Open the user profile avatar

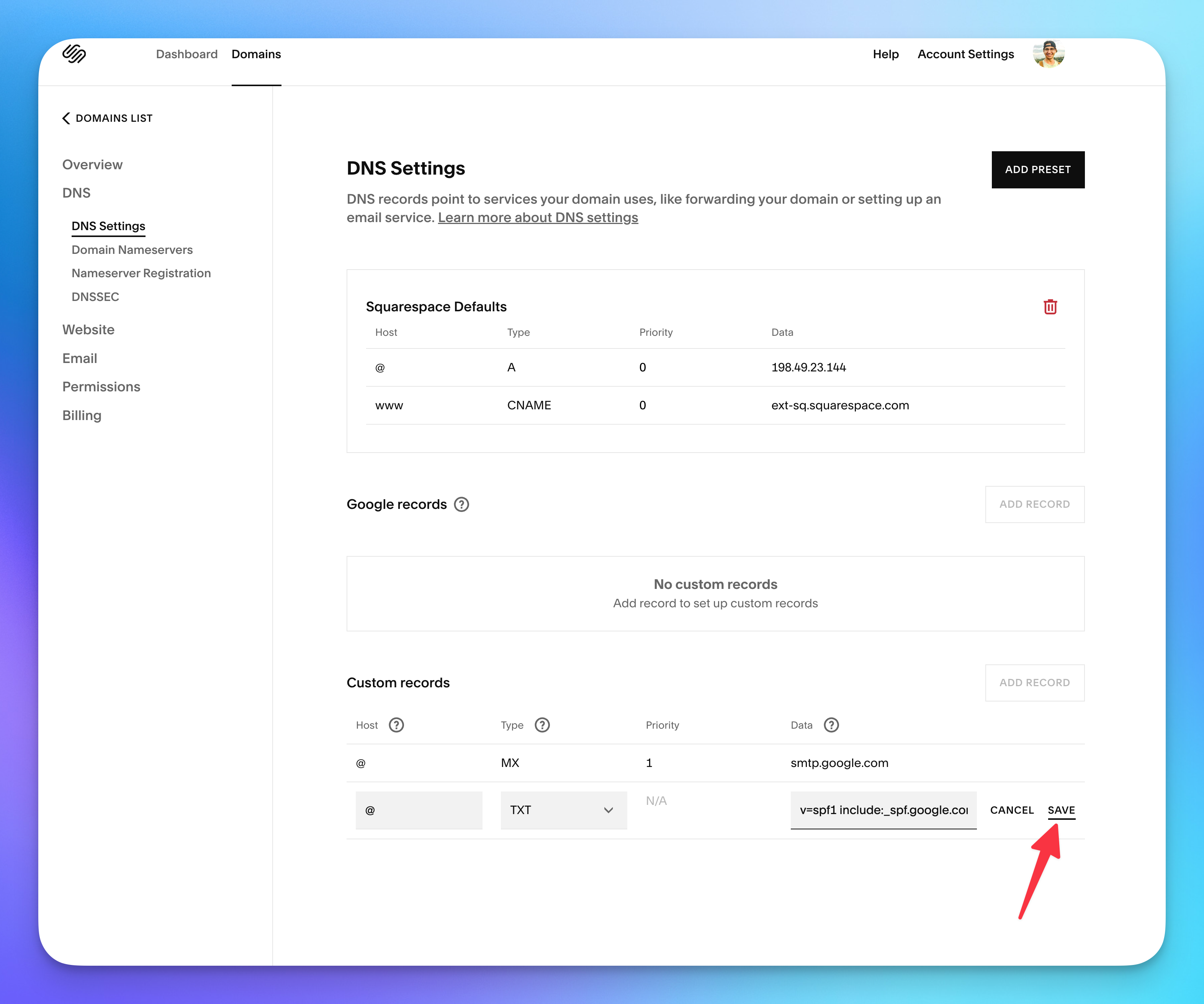pyautogui.click(x=1048, y=54)
